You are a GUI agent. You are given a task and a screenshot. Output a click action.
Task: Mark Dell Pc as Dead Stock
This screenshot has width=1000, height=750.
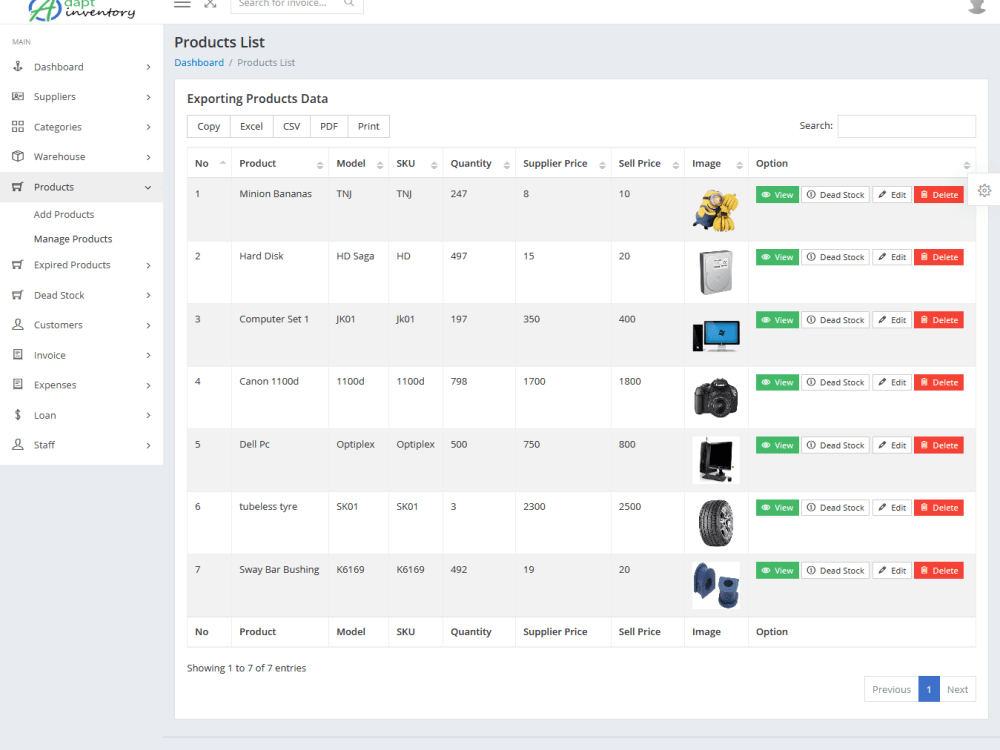tap(835, 445)
